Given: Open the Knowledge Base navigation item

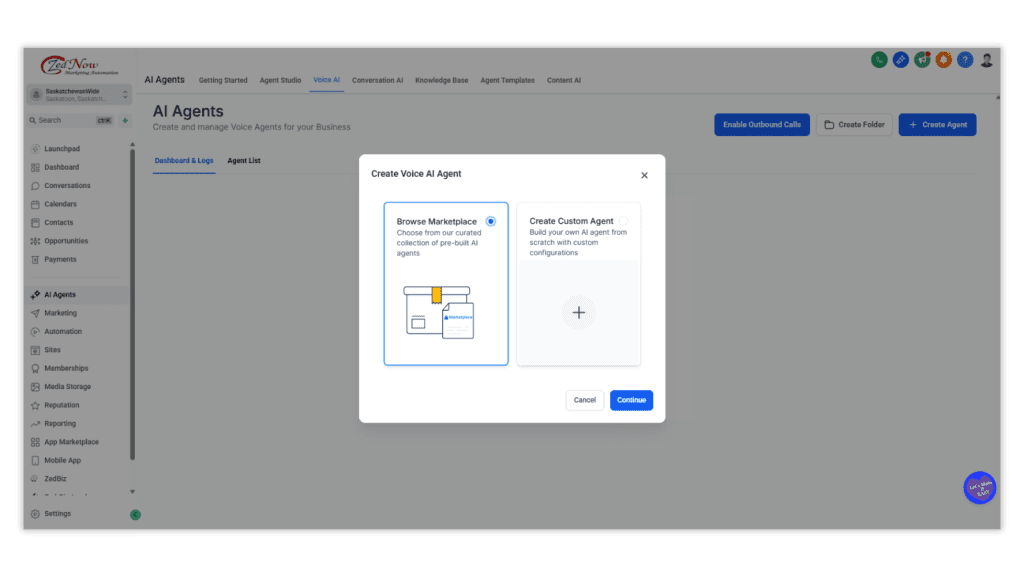Looking at the screenshot, I should coord(441,80).
